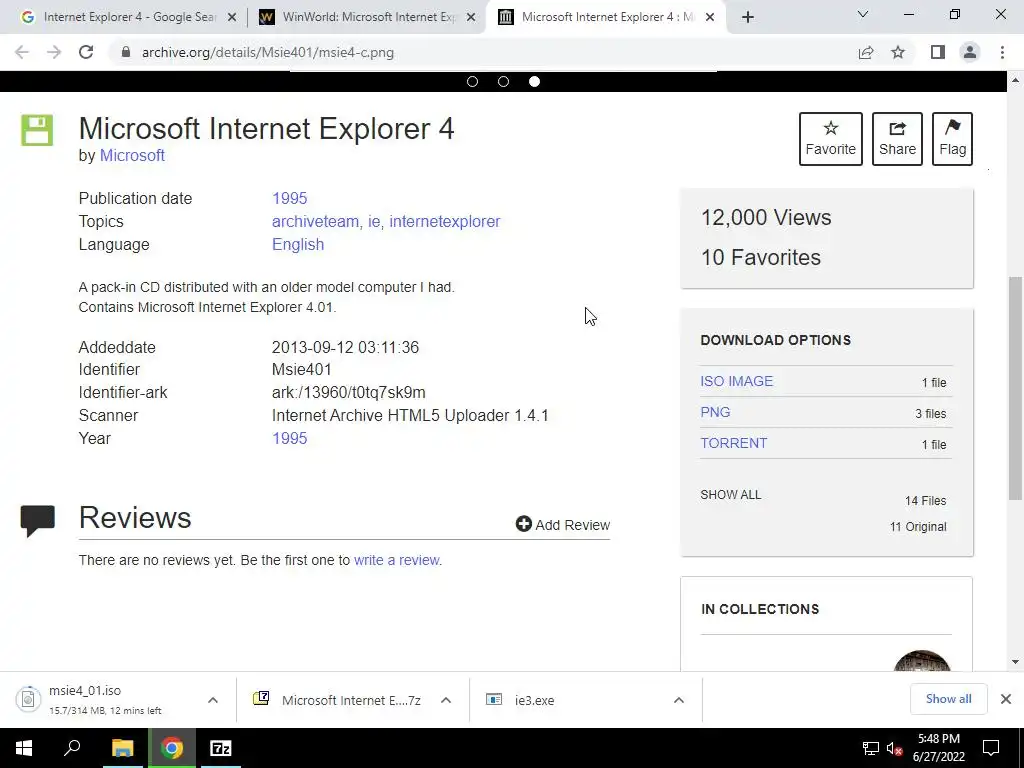This screenshot has height=768, width=1024.
Task: Click the Share button for this item
Action: (897, 138)
